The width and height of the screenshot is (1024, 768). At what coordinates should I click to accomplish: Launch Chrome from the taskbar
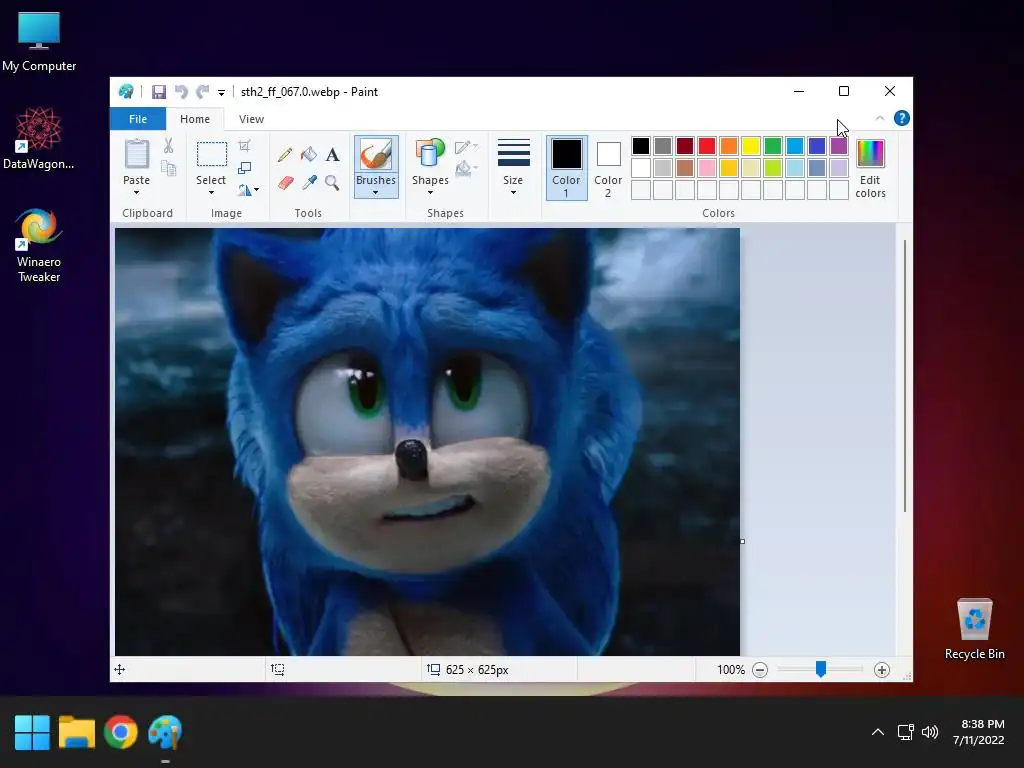coord(121,732)
